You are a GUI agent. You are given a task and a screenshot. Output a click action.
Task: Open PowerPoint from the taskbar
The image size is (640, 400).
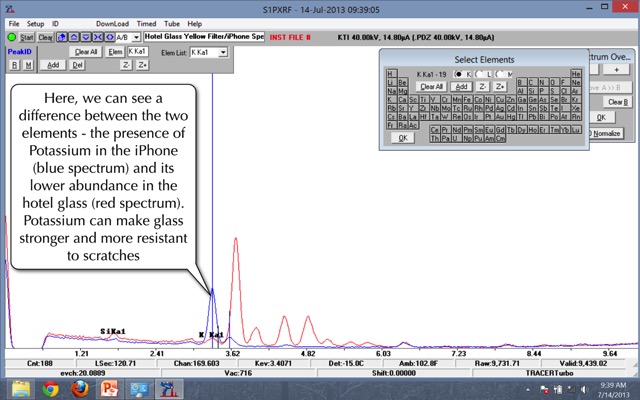109,388
